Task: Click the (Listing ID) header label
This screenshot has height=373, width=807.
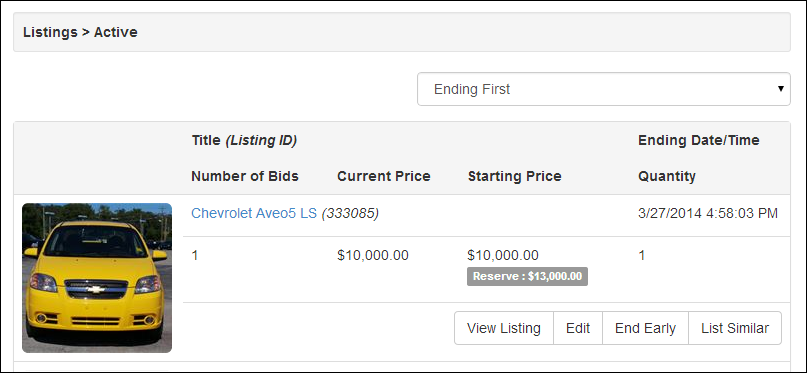Action: 261,140
